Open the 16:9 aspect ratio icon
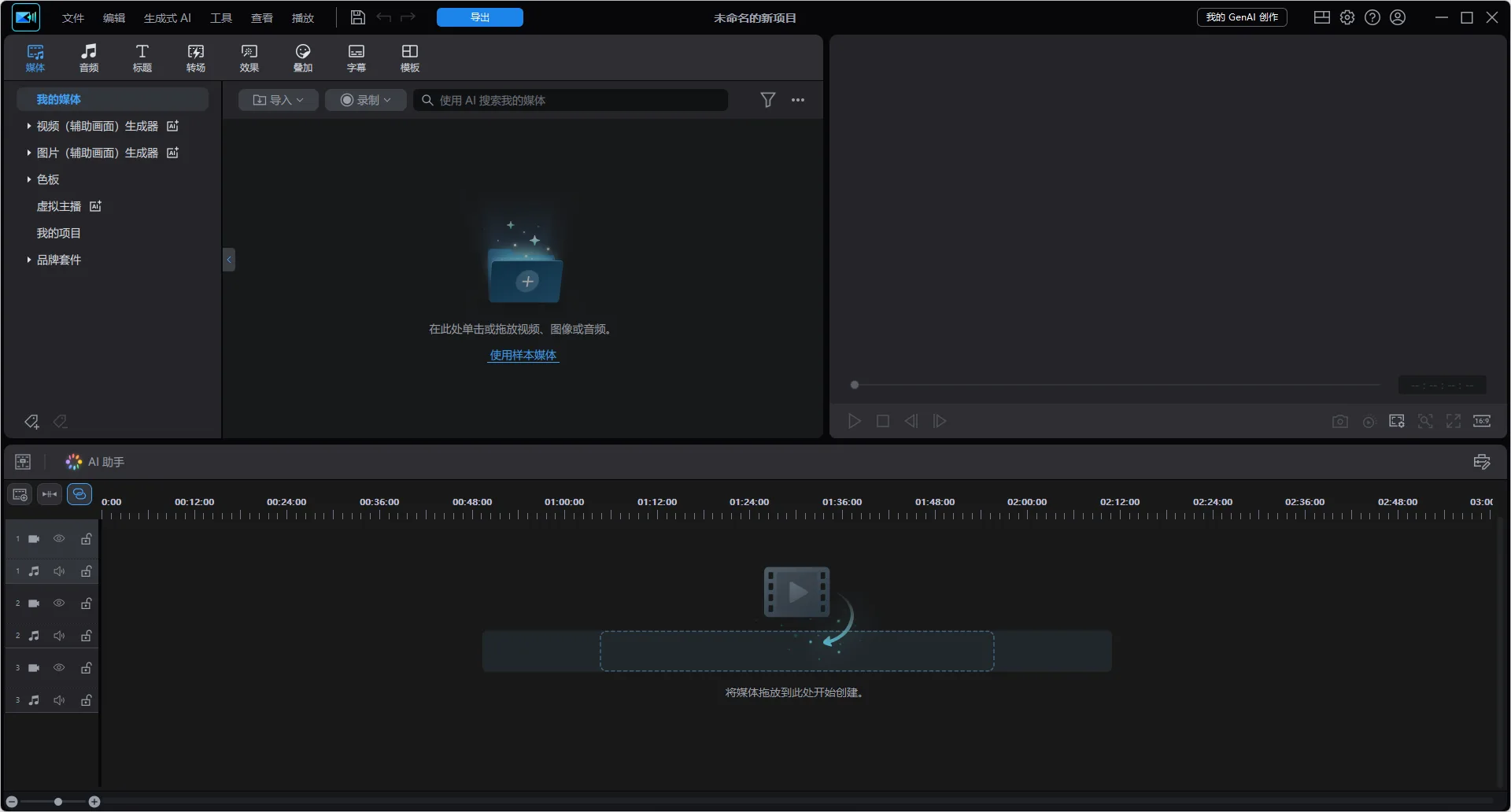The height and width of the screenshot is (812, 1511). tap(1482, 422)
